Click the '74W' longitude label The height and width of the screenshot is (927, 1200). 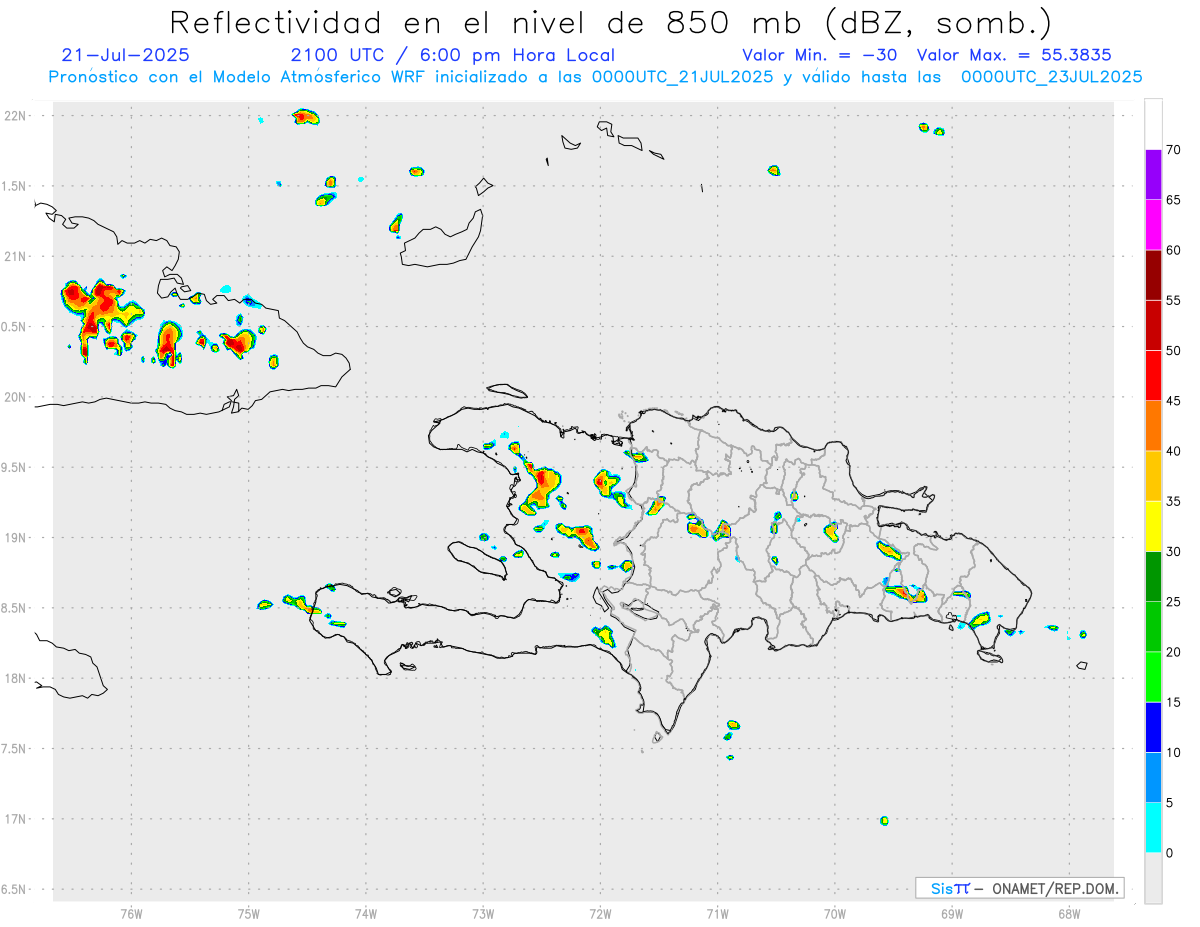[366, 913]
